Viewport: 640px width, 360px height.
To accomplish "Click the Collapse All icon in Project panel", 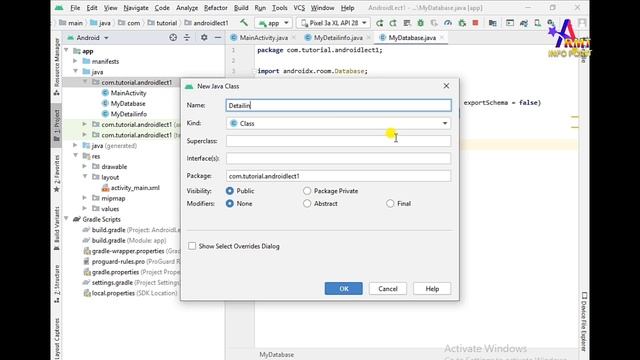I will click(x=187, y=38).
